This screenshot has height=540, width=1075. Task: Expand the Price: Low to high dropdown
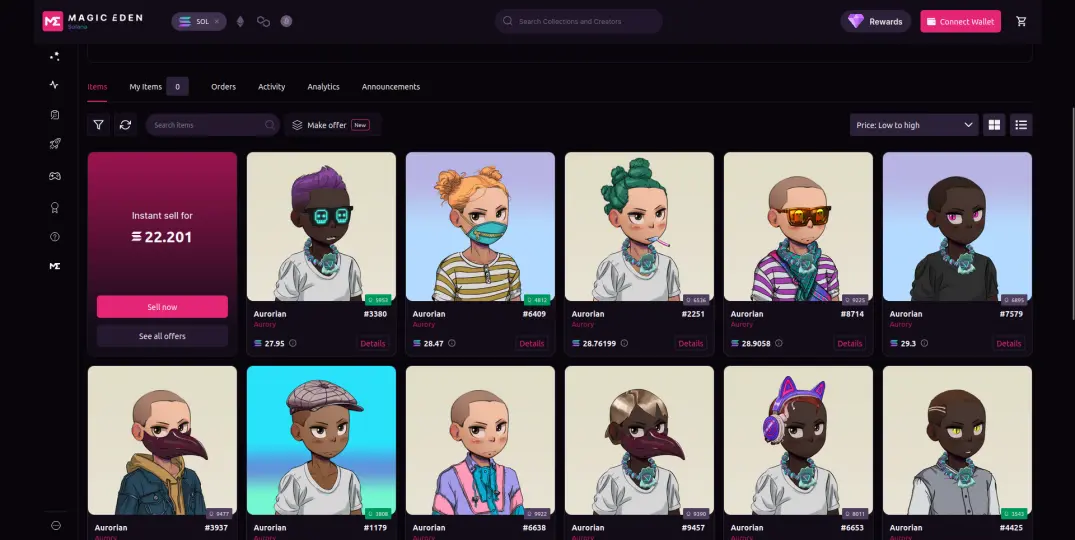(x=914, y=125)
